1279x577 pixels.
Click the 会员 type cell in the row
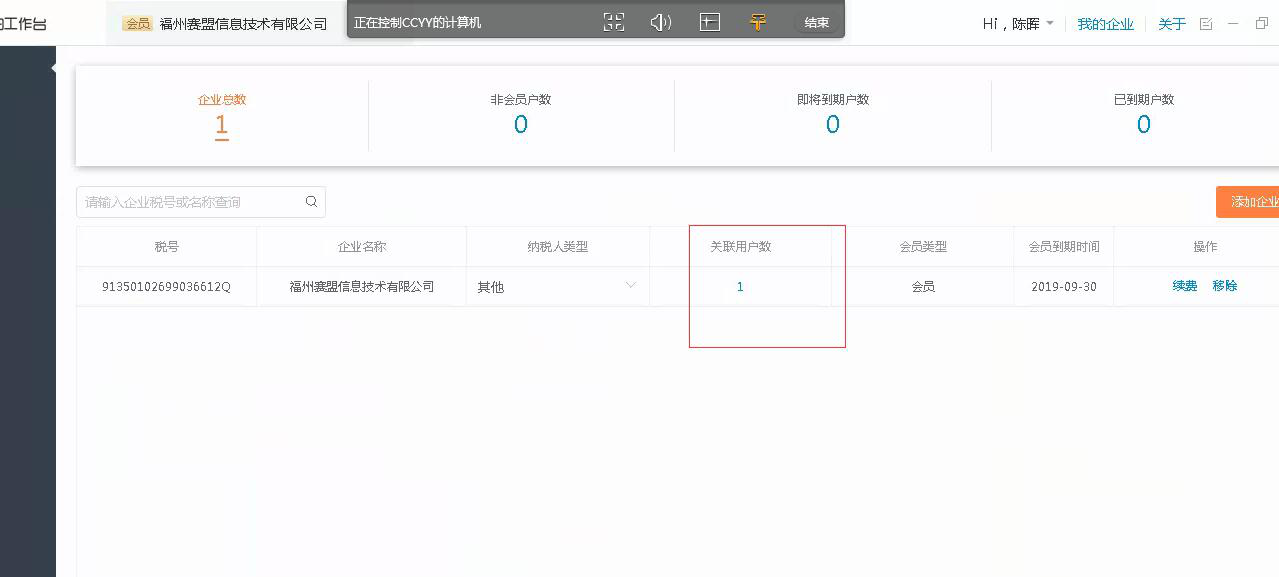[923, 287]
